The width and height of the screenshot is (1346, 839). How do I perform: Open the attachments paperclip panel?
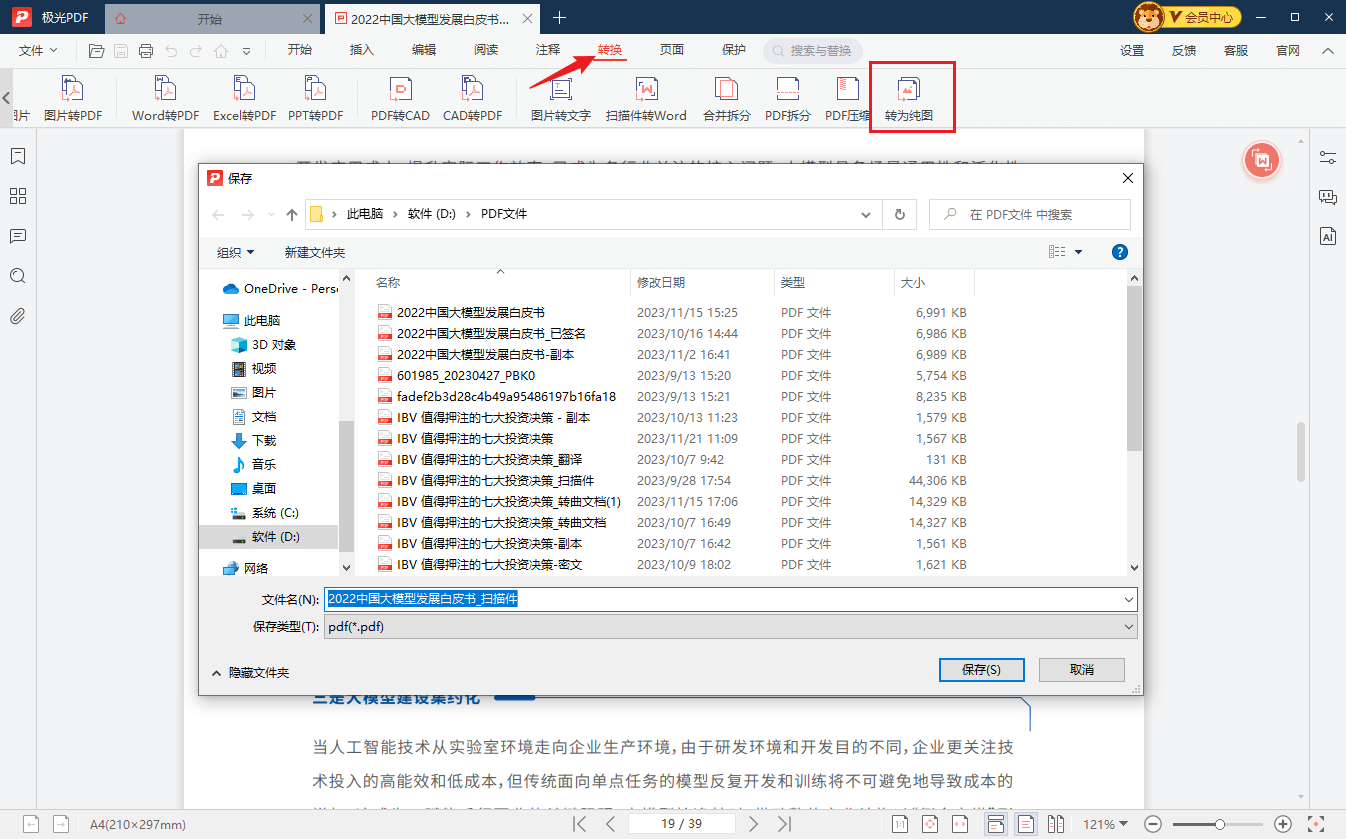[17, 316]
